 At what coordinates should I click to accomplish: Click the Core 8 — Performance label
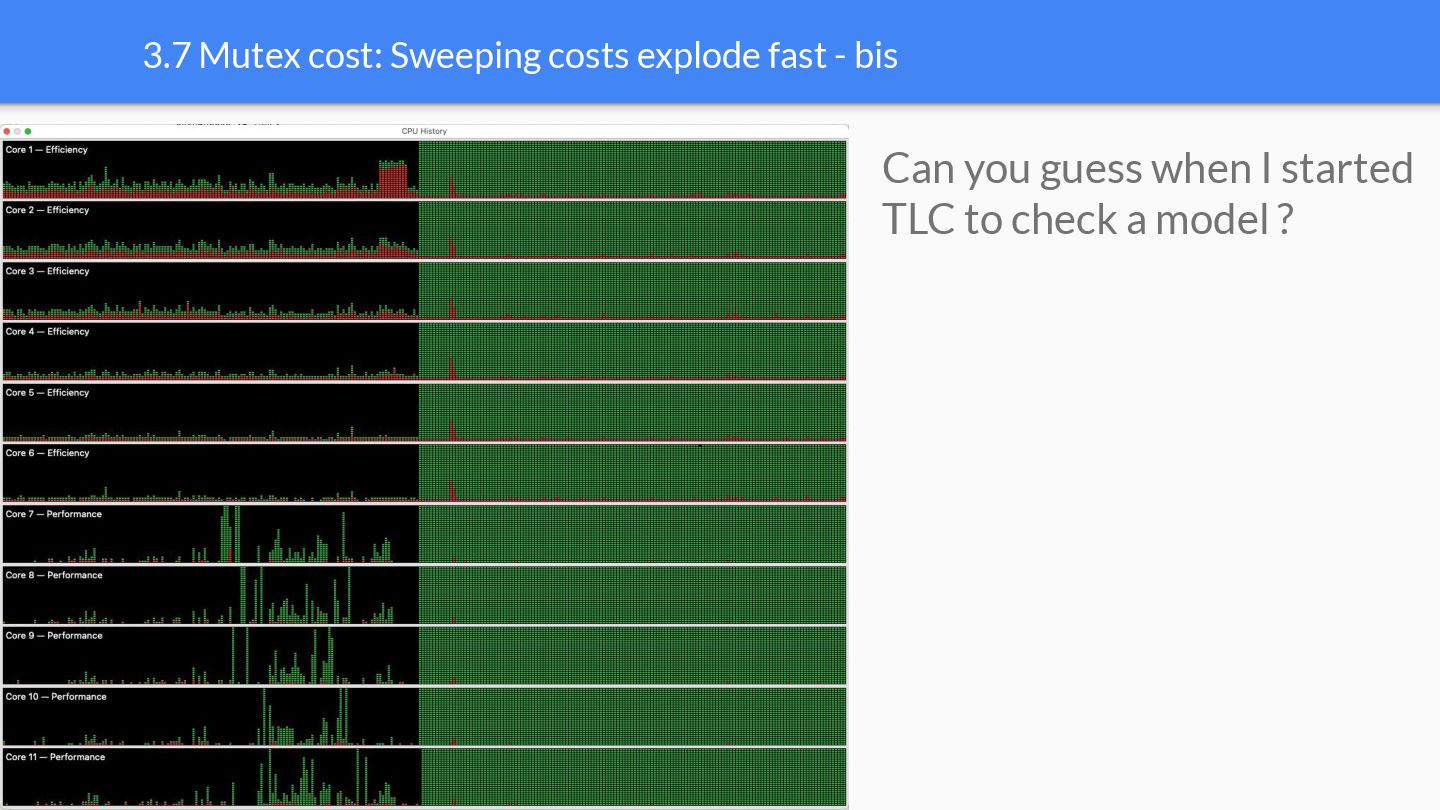tap(53, 575)
